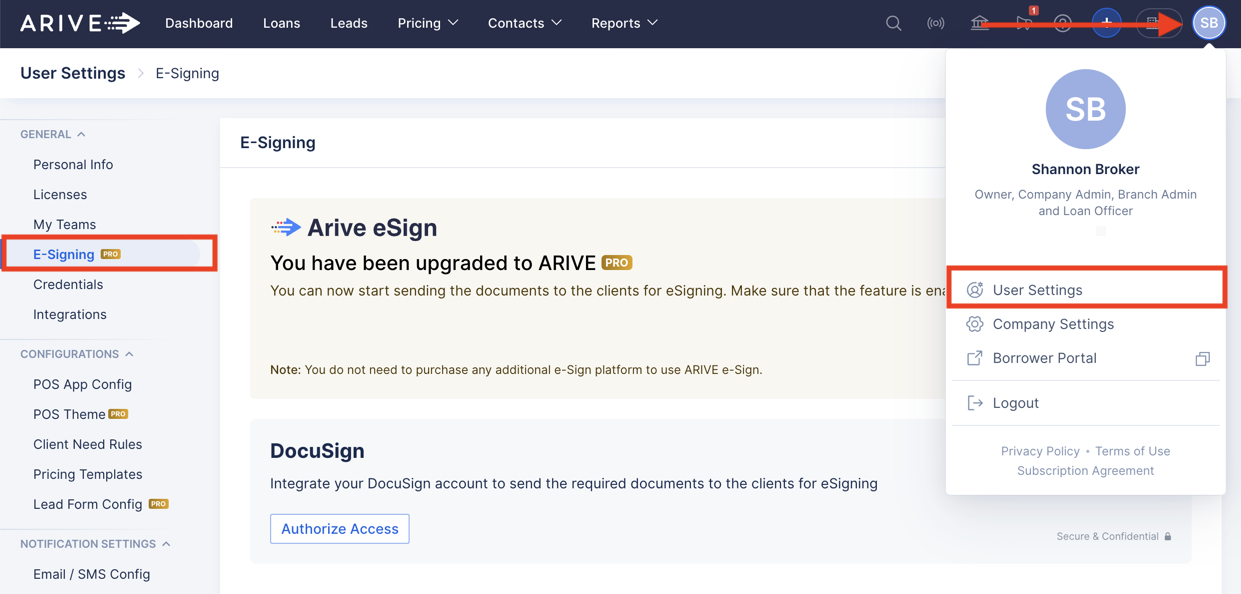Open the help question mark icon
The image size is (1241, 594).
[1063, 23]
